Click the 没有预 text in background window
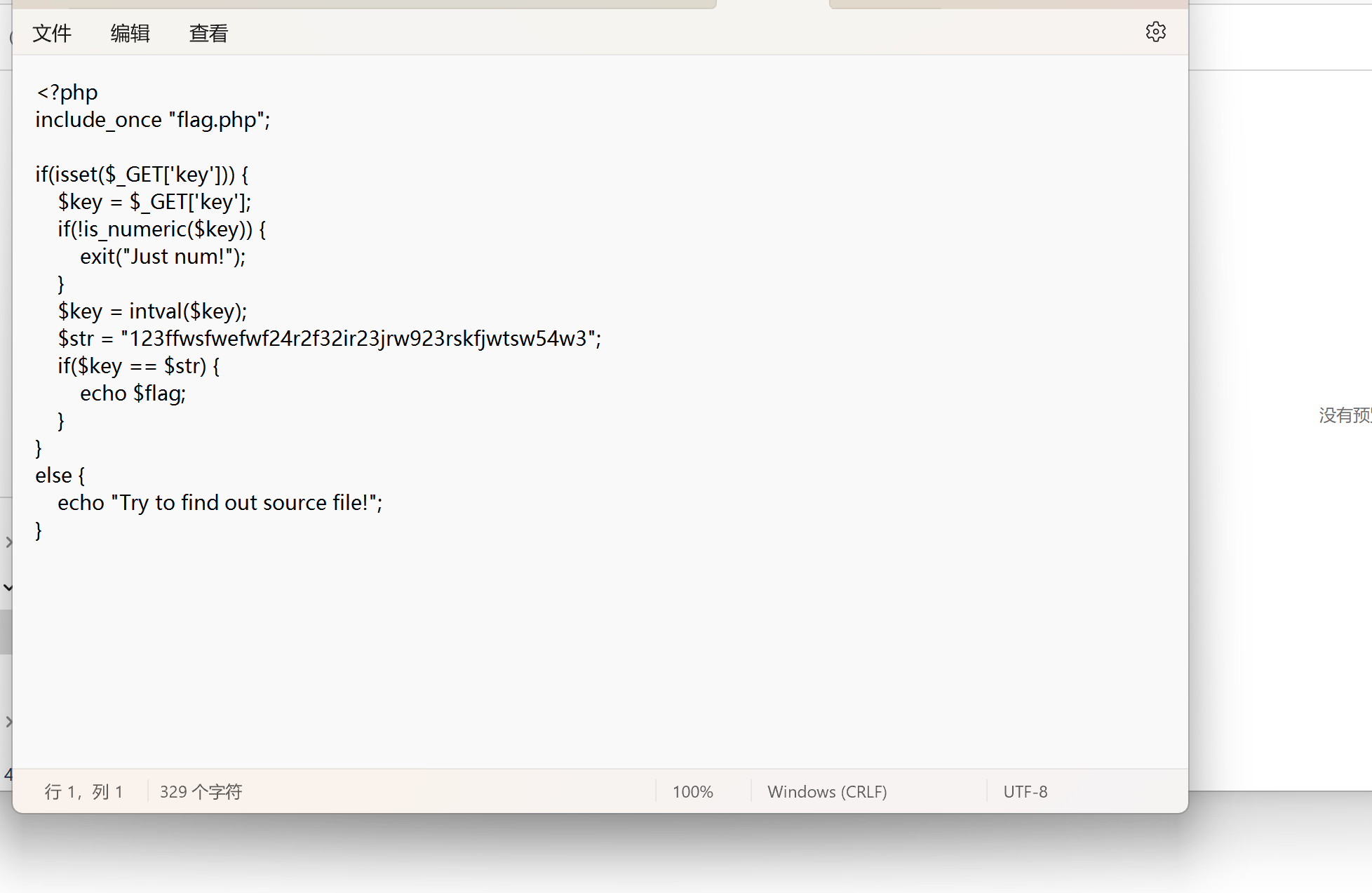The height and width of the screenshot is (893, 1372). click(x=1344, y=415)
